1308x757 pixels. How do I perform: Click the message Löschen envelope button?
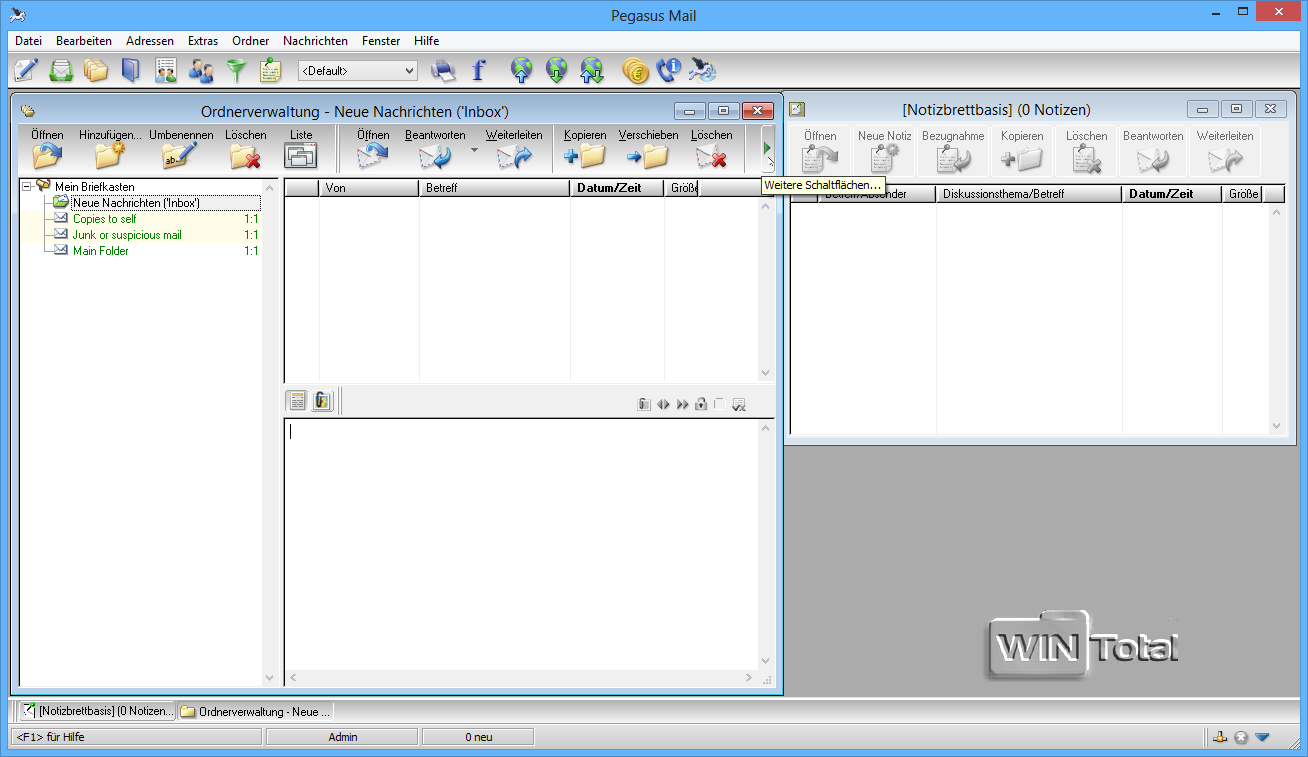coord(712,148)
